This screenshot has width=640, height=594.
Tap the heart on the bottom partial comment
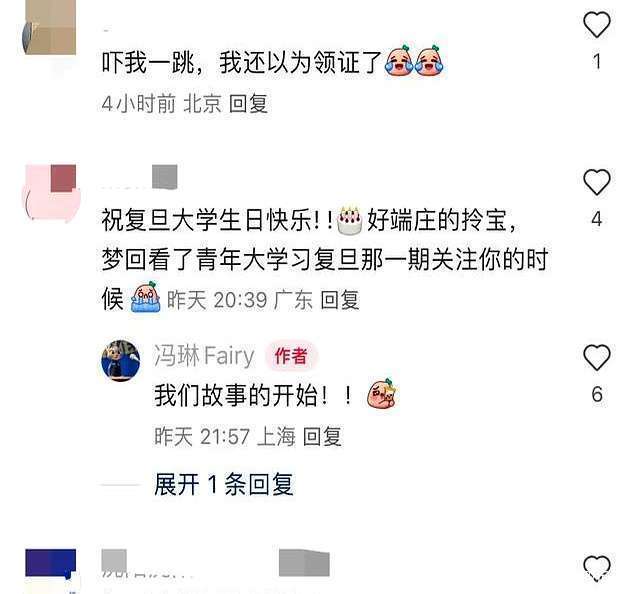[597, 568]
